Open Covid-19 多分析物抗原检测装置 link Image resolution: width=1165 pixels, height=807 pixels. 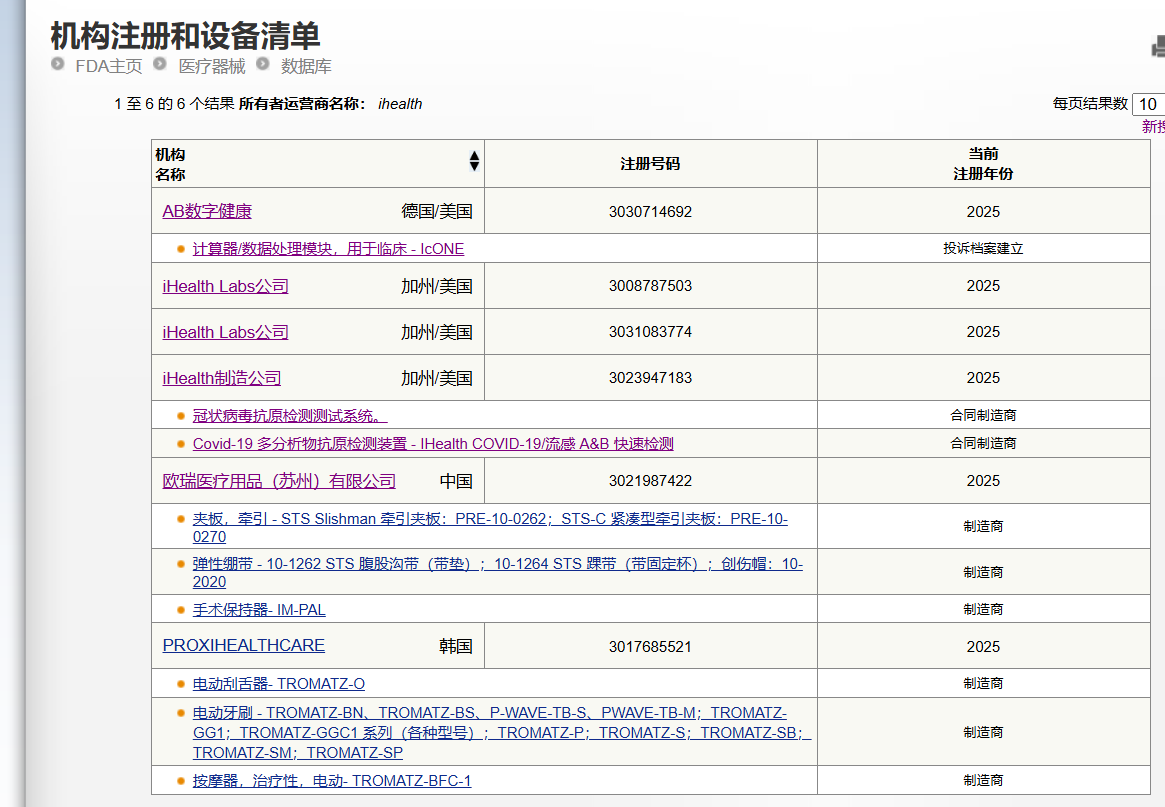pyautogui.click(x=433, y=444)
